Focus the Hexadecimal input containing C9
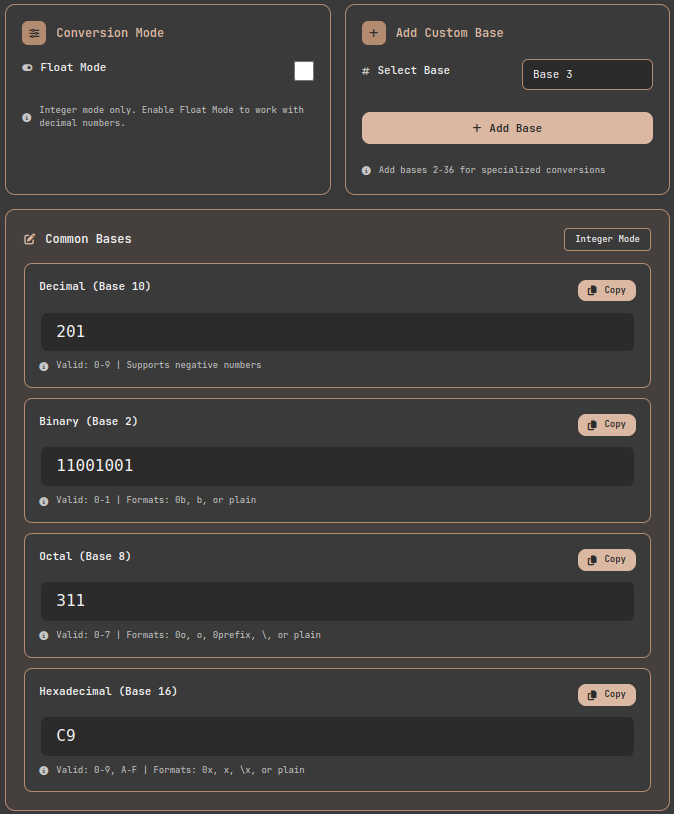The width and height of the screenshot is (674, 814). 338,736
